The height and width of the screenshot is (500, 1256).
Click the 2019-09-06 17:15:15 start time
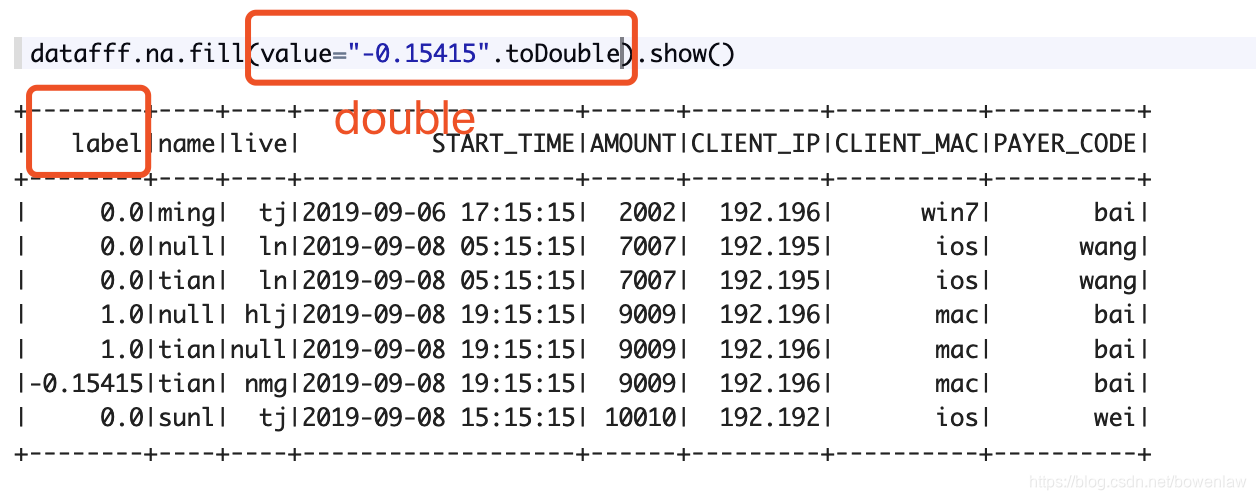point(439,212)
